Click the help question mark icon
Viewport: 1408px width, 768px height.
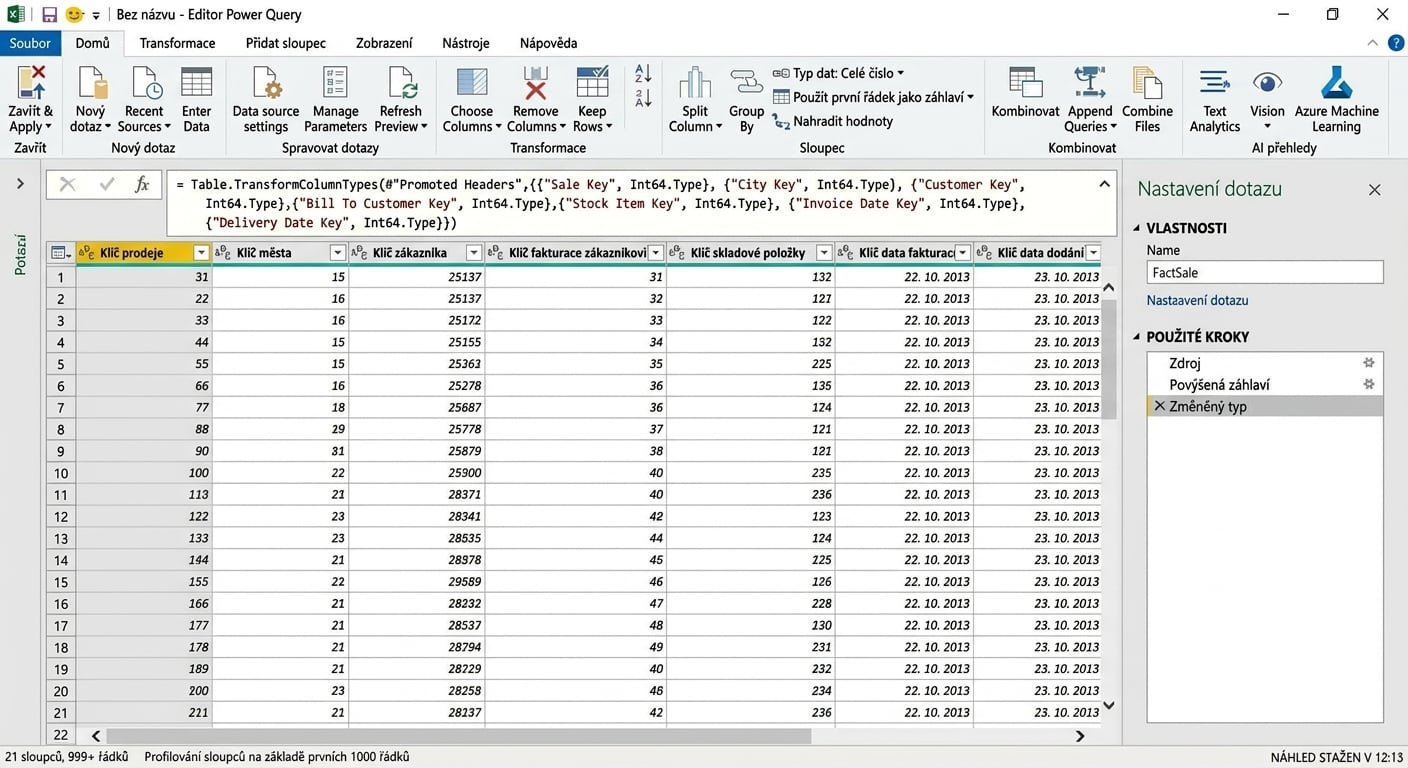click(1396, 43)
